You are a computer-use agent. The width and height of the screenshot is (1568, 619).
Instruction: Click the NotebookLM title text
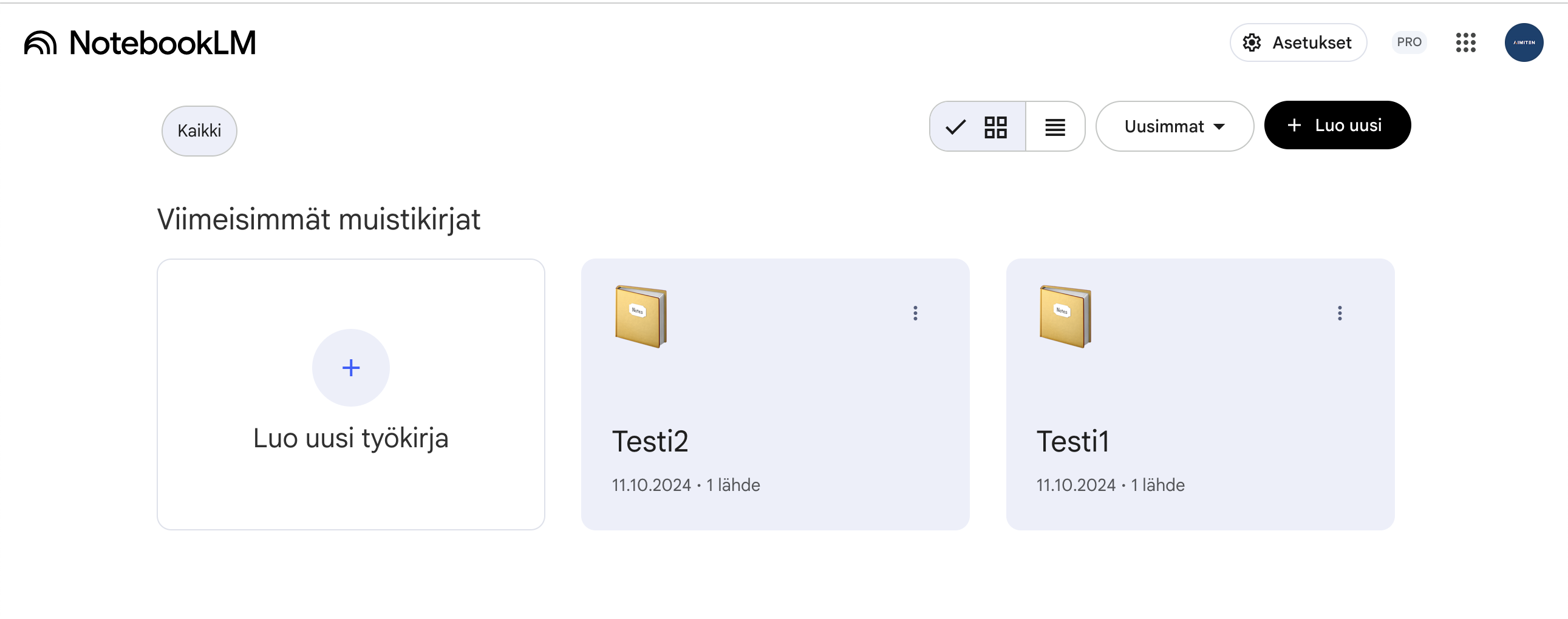[x=163, y=43]
